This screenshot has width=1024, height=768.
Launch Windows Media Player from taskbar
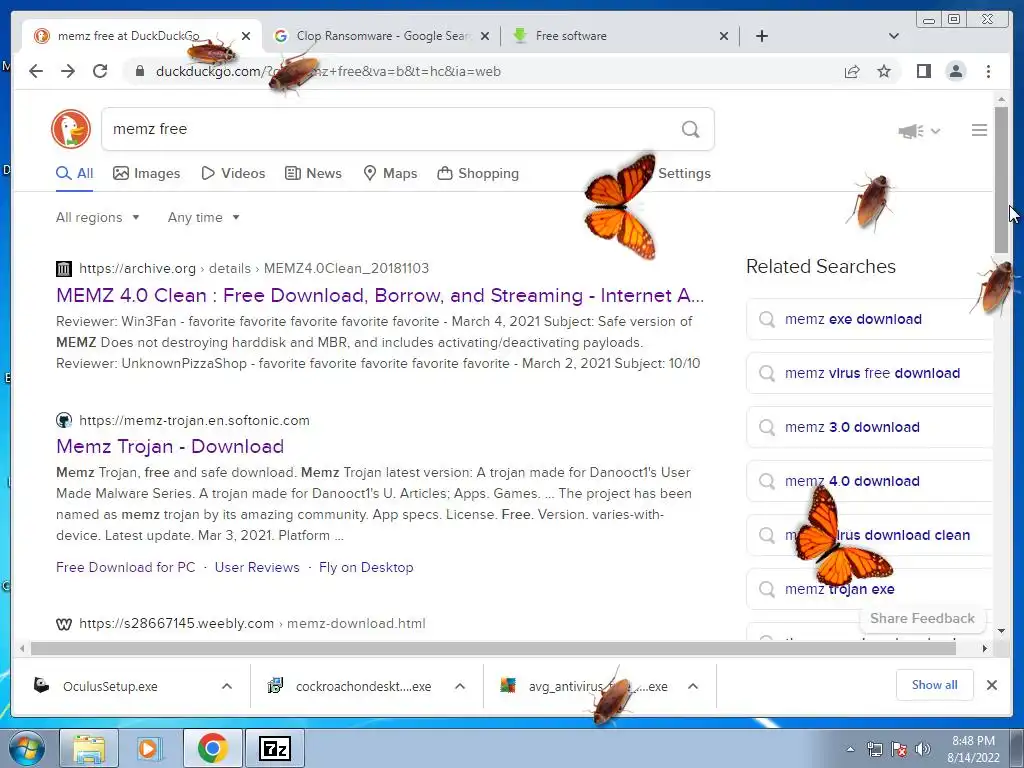[150, 748]
